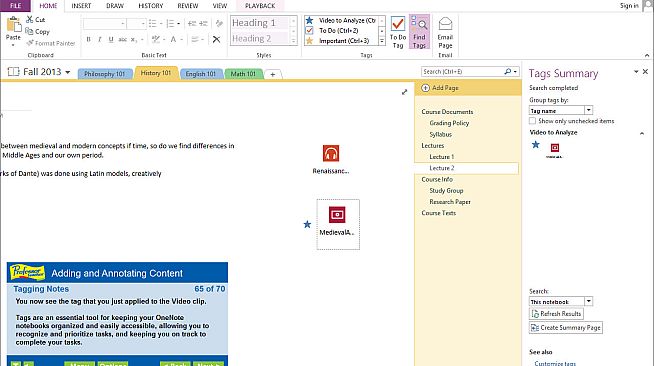The height and width of the screenshot is (366, 654).
Task: Select the MedievalA video file icon
Action: [x=337, y=215]
